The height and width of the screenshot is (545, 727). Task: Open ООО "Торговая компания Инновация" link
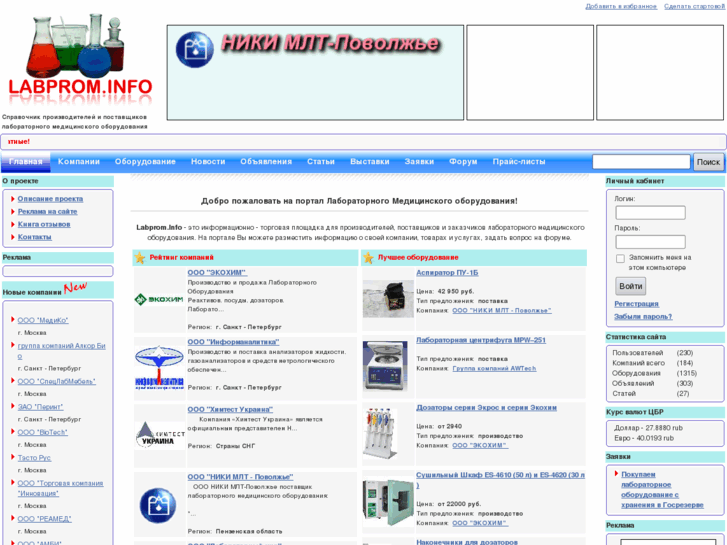point(60,488)
